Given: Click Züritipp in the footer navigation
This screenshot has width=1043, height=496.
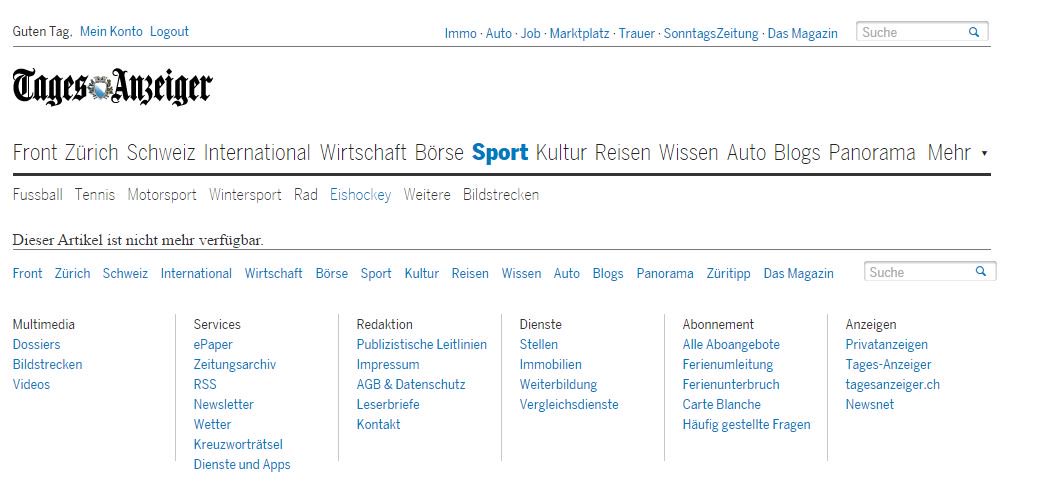Looking at the screenshot, I should [x=728, y=273].
